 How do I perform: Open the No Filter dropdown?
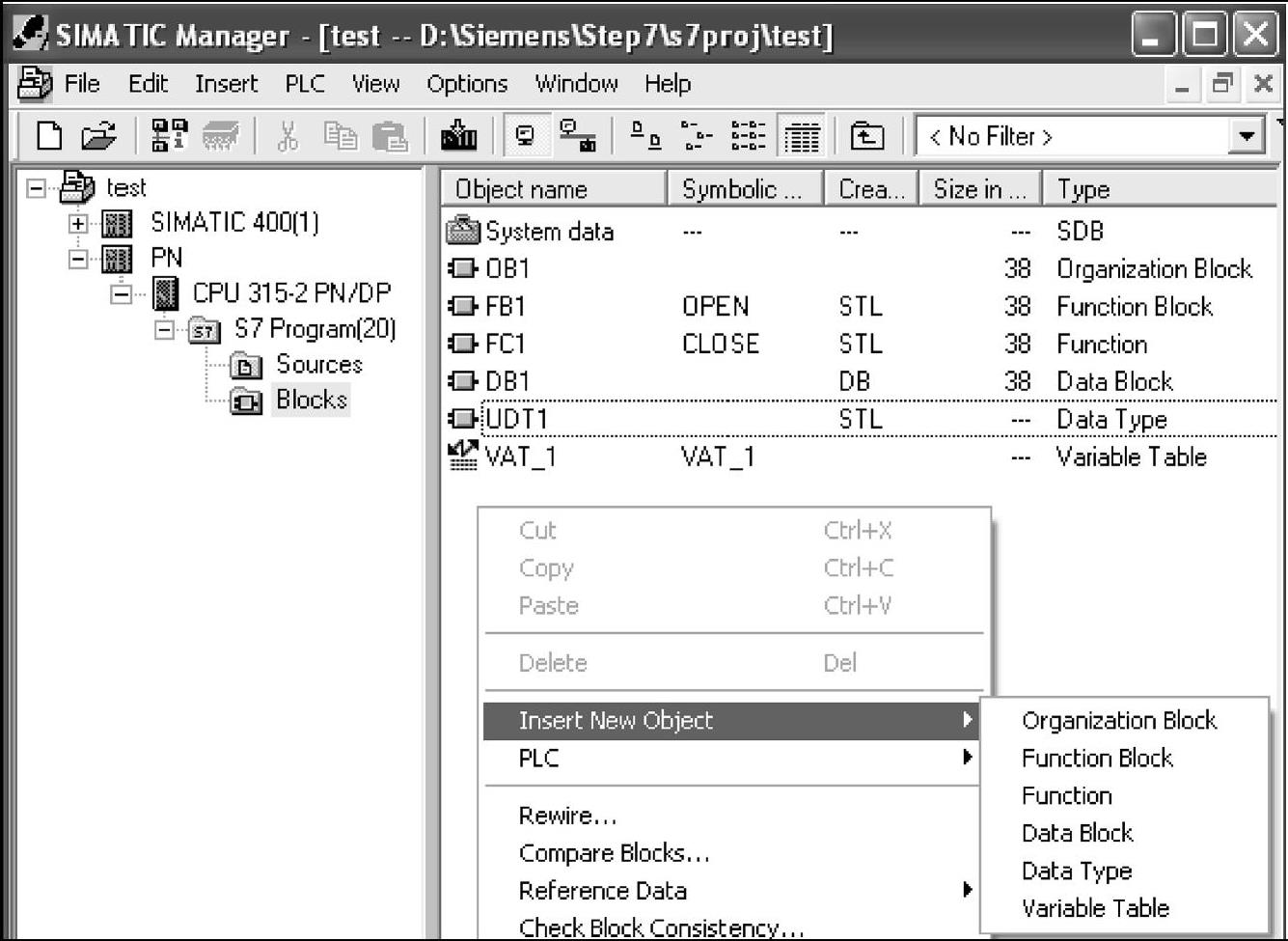1247,136
